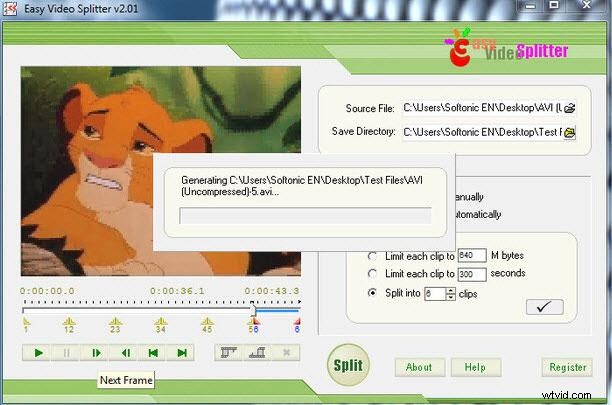Click split marker 34 on the timeline
Screen dimensions: 612x405
pyautogui.click(x=161, y=325)
